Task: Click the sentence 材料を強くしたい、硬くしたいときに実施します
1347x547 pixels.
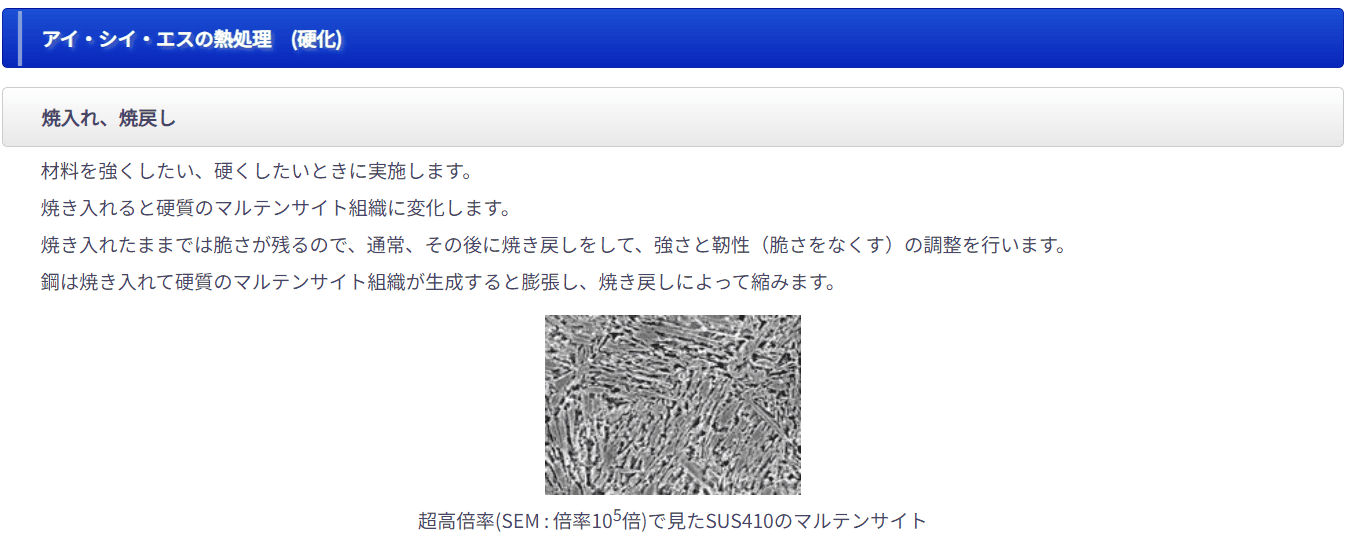Action: [x=256, y=171]
